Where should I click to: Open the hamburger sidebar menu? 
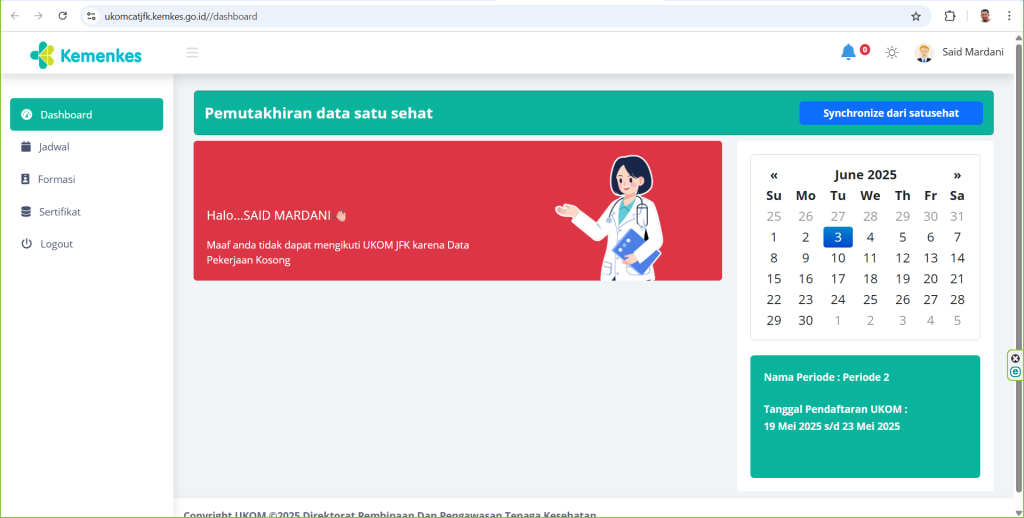pos(192,53)
